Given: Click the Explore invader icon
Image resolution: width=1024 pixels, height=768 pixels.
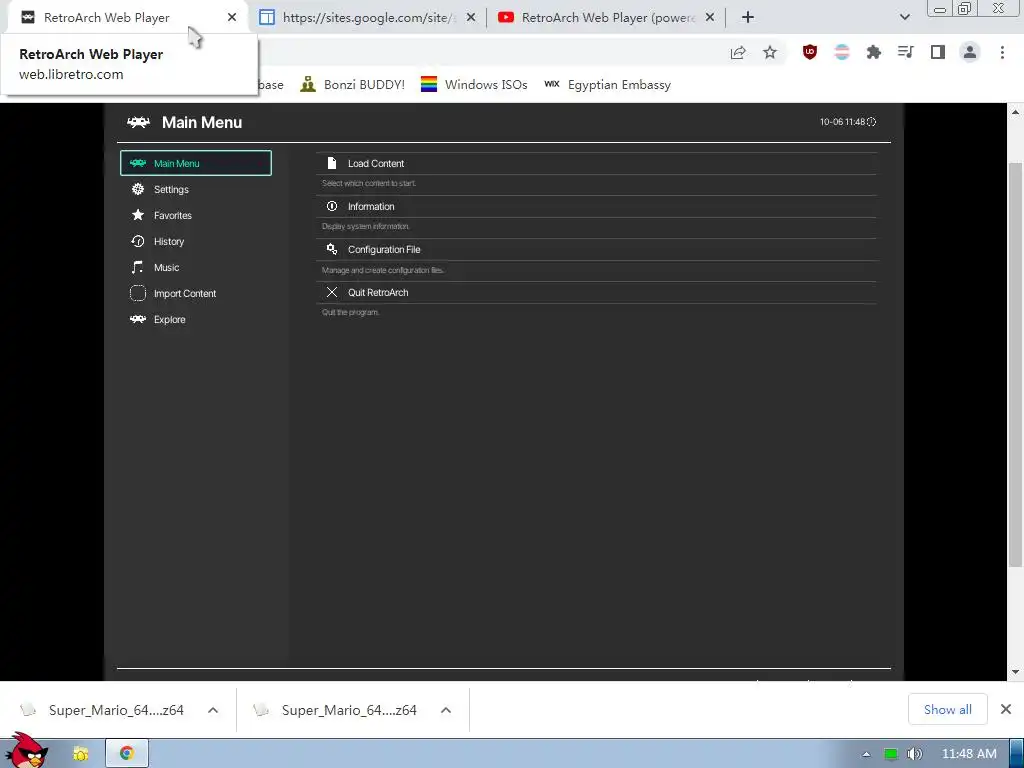Looking at the screenshot, I should [x=138, y=319].
